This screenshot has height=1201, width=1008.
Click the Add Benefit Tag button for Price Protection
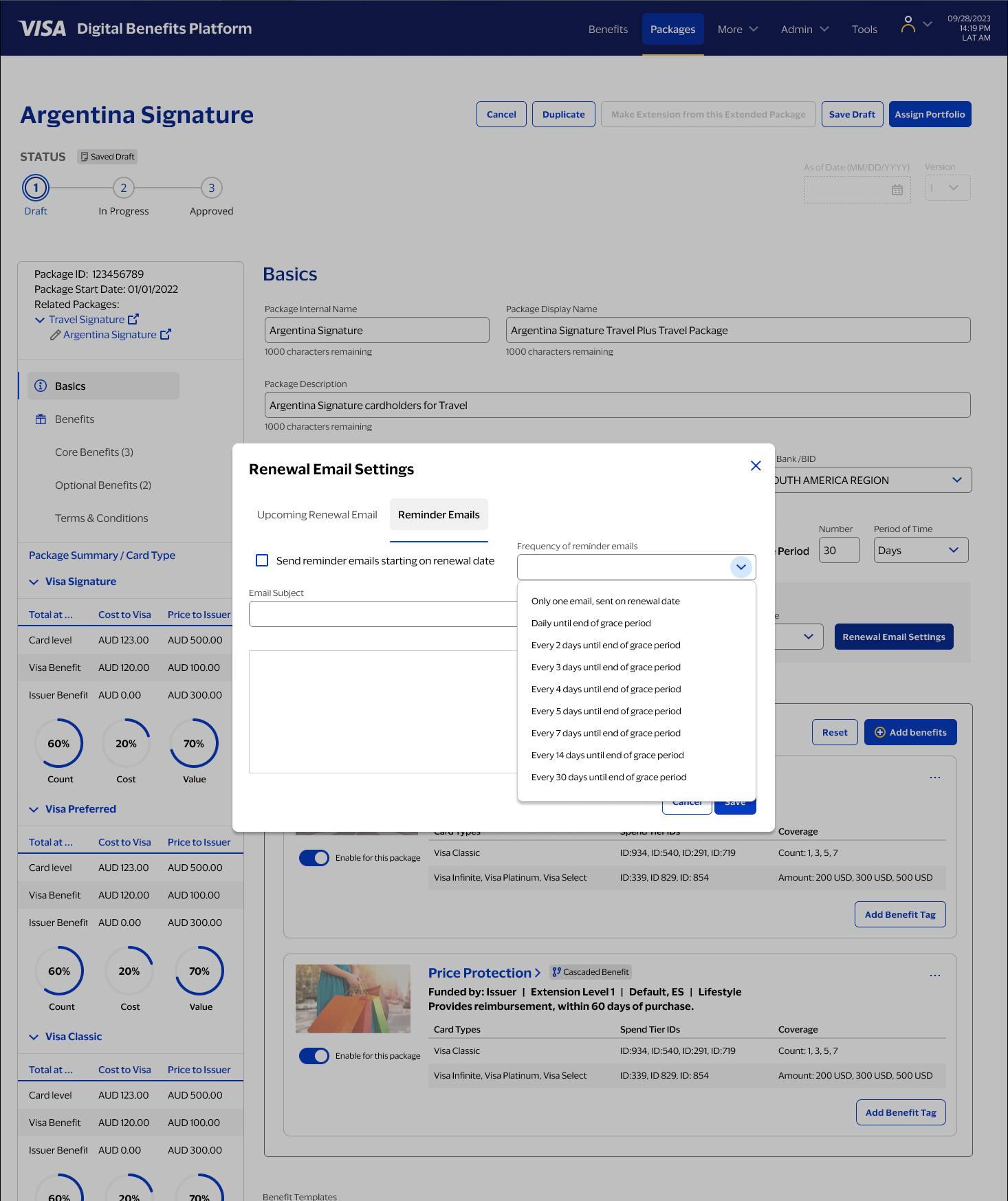tap(901, 1112)
